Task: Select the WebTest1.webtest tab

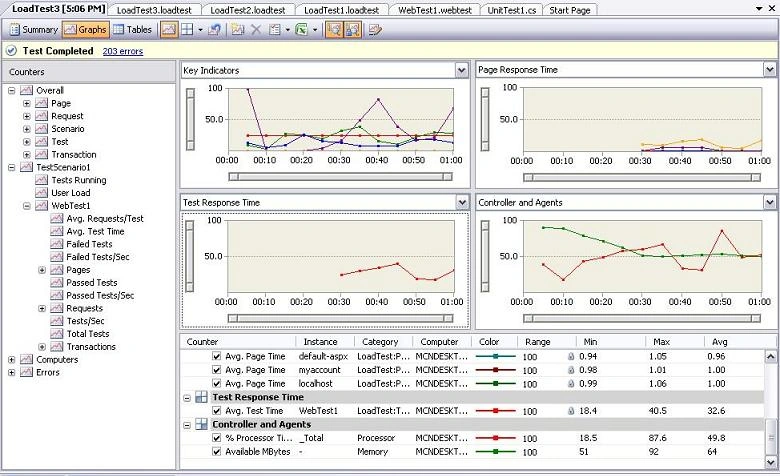Action: (x=435, y=10)
